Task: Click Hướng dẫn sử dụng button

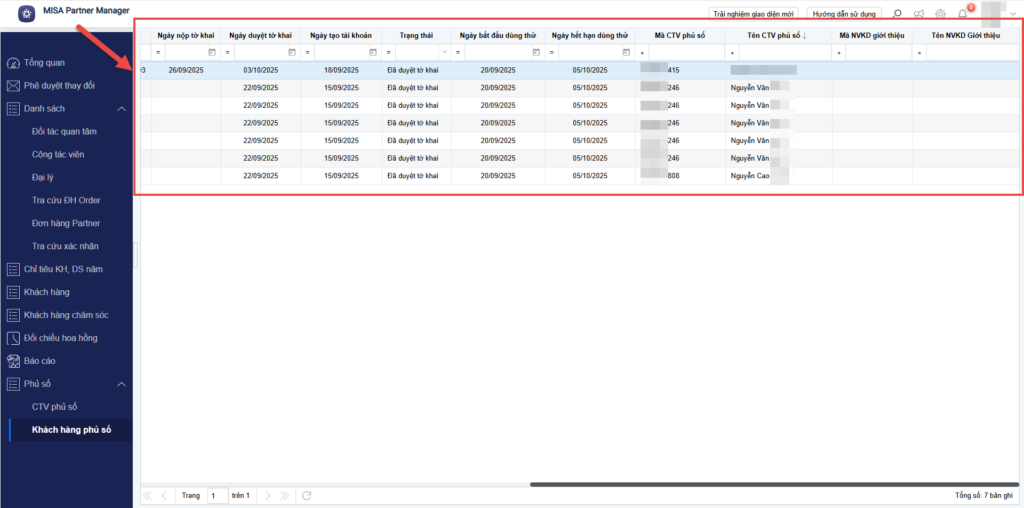Action: point(842,14)
